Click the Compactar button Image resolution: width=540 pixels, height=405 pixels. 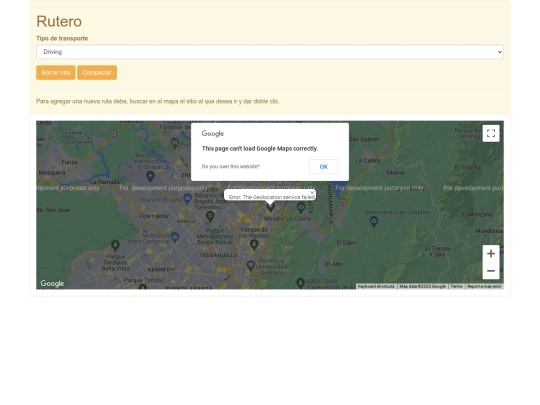(x=97, y=73)
